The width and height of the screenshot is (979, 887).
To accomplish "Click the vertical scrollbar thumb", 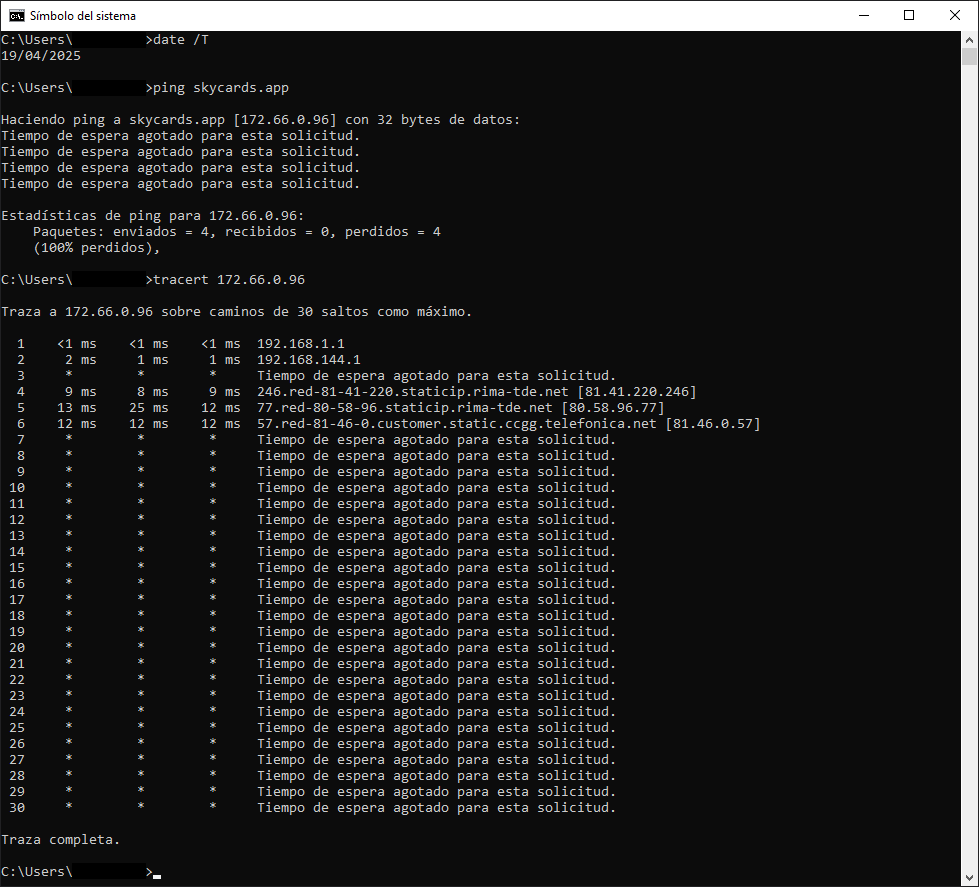I will coord(970,56).
